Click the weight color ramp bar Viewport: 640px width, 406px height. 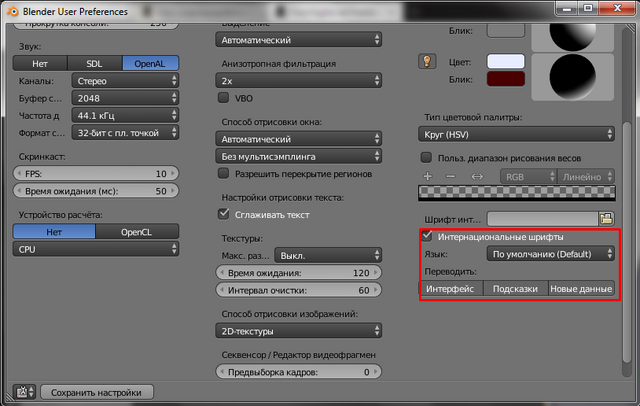(517, 193)
